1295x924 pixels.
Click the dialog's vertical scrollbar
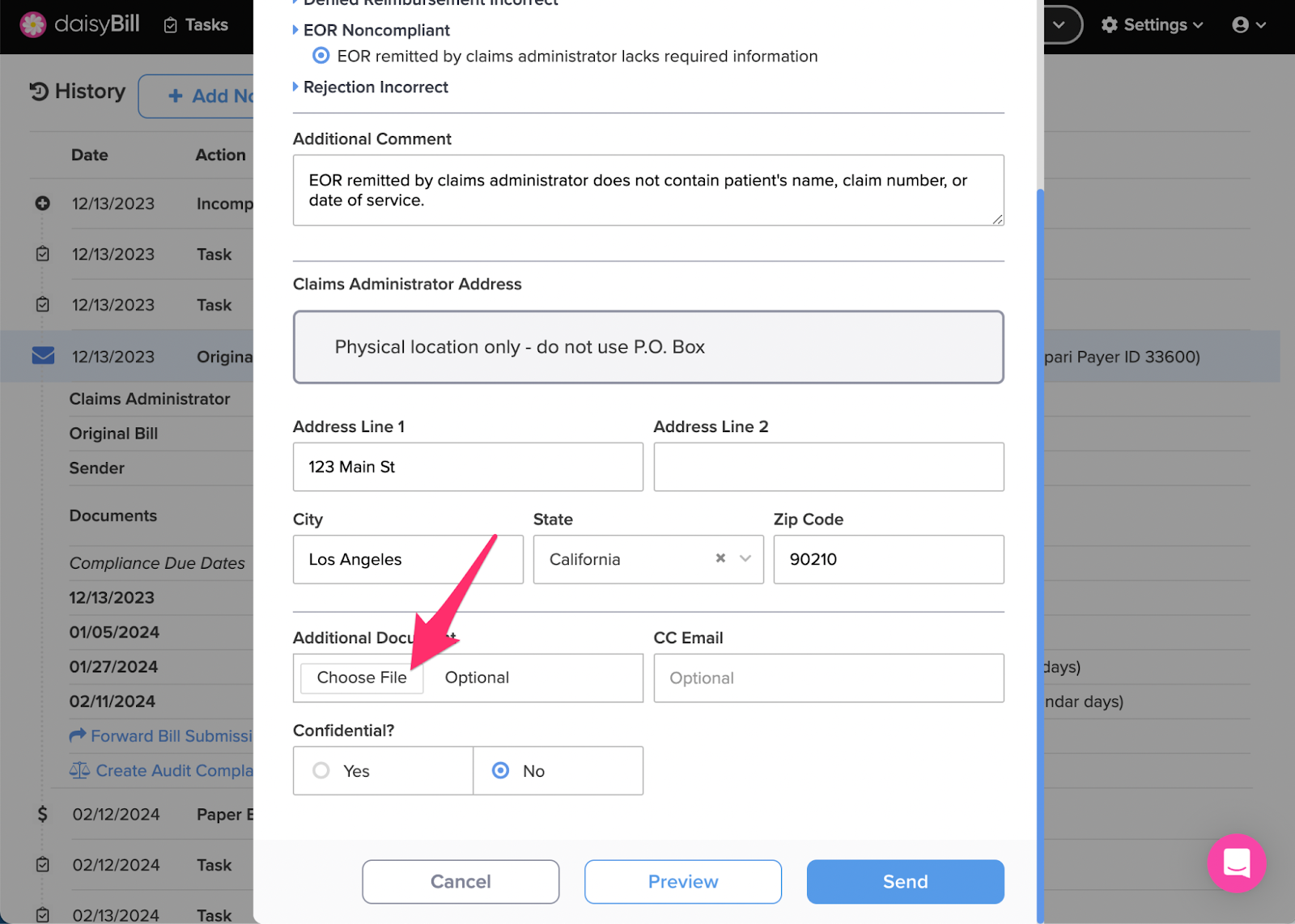pyautogui.click(x=1040, y=554)
